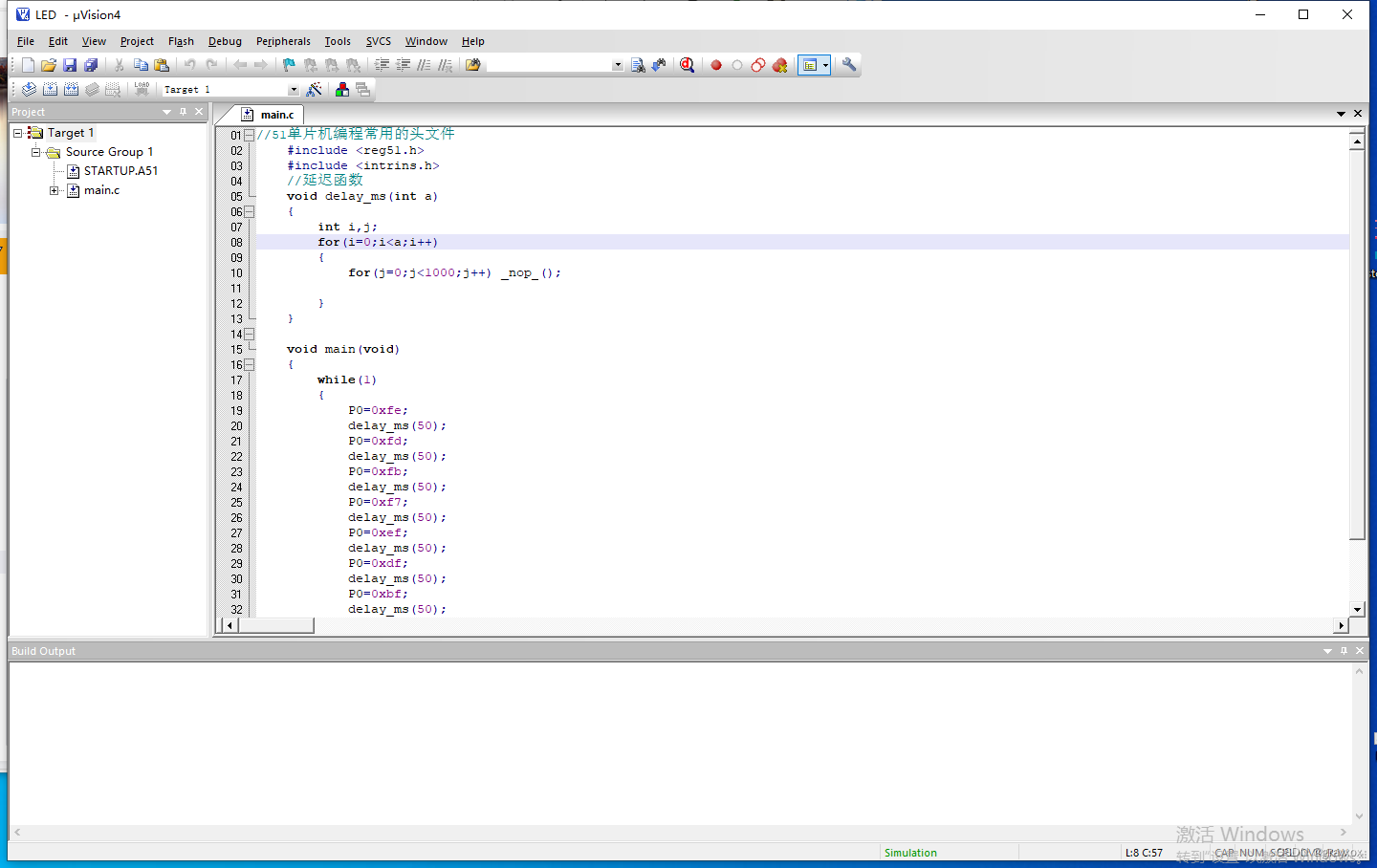
Task: Cut selection with scissors icon
Action: tap(120, 65)
